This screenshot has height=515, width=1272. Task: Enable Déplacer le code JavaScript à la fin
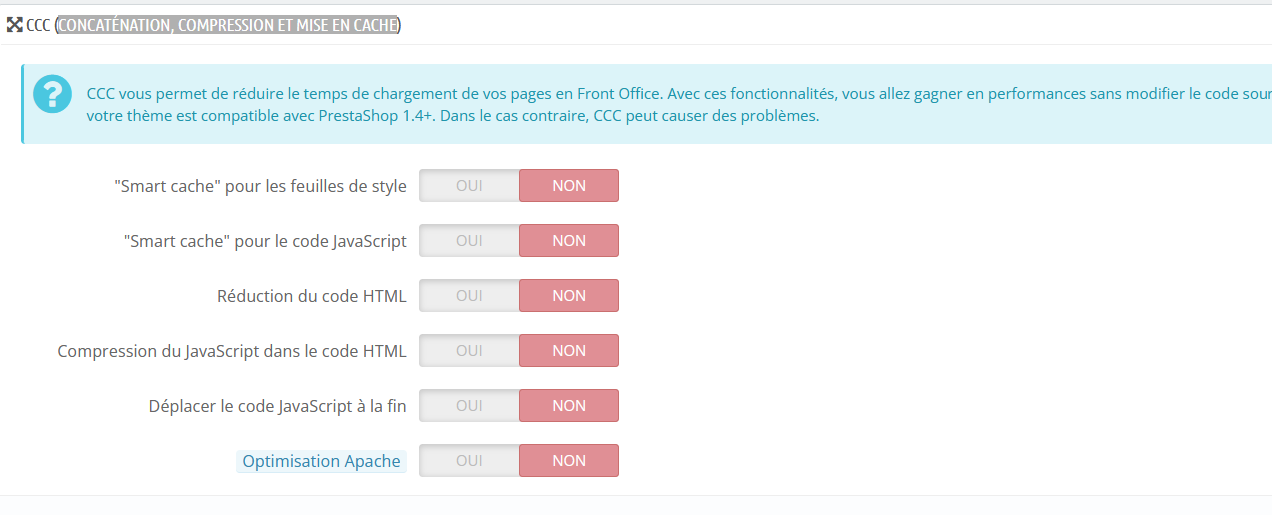pos(469,405)
